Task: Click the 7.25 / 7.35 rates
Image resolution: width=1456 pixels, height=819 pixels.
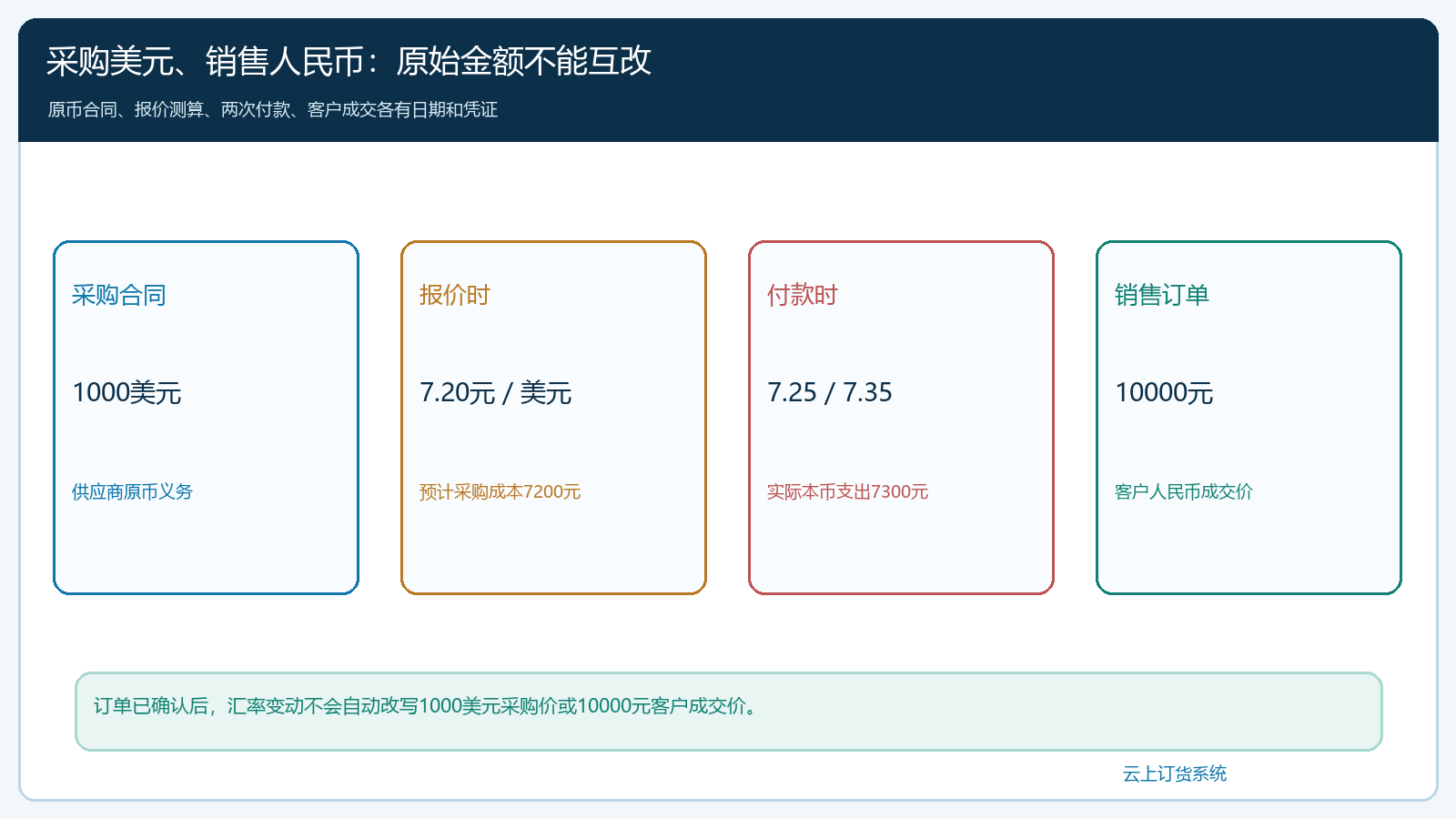Action: click(x=829, y=392)
